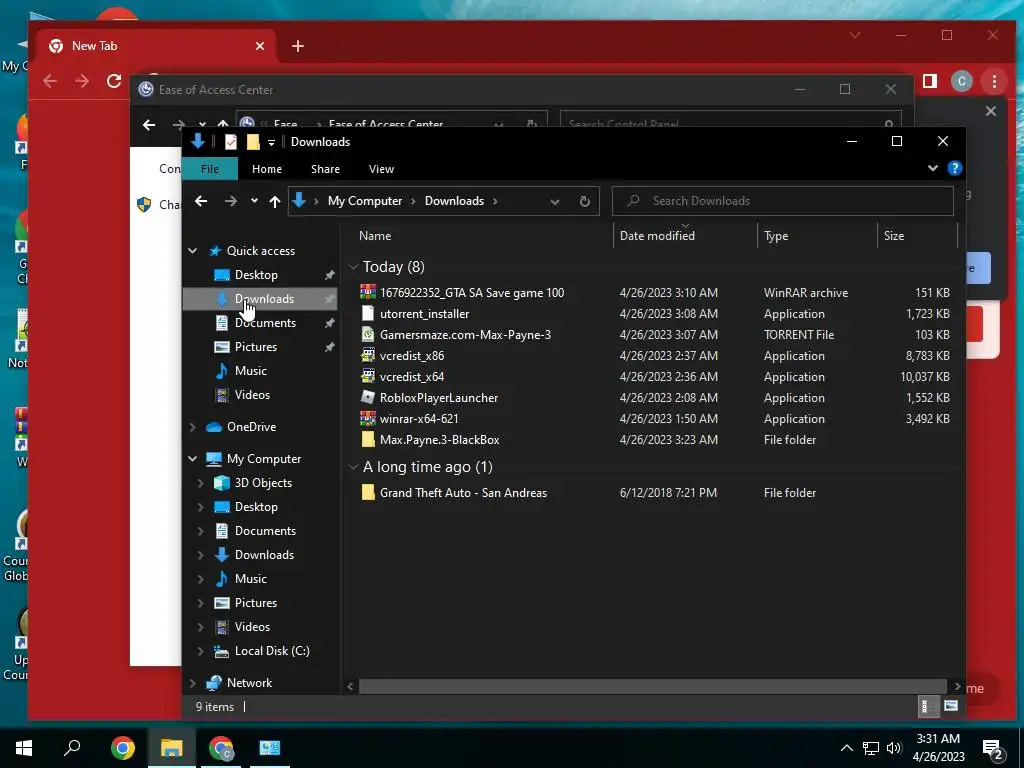Expand Network tree node
Viewport: 1024px width, 768px height.
click(x=193, y=683)
